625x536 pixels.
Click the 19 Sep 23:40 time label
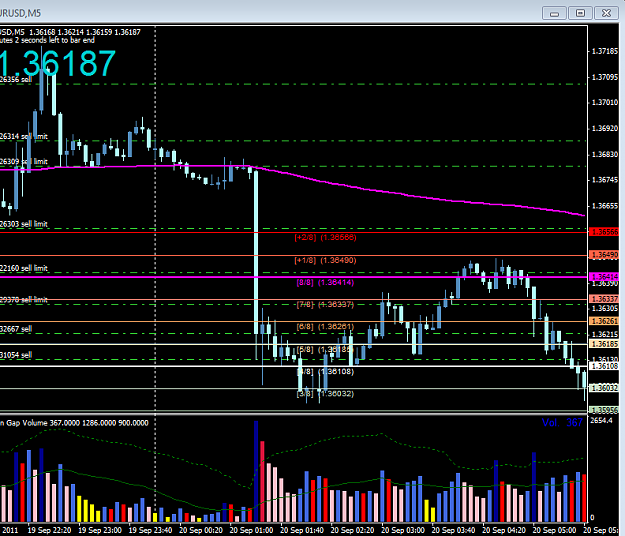(151, 530)
